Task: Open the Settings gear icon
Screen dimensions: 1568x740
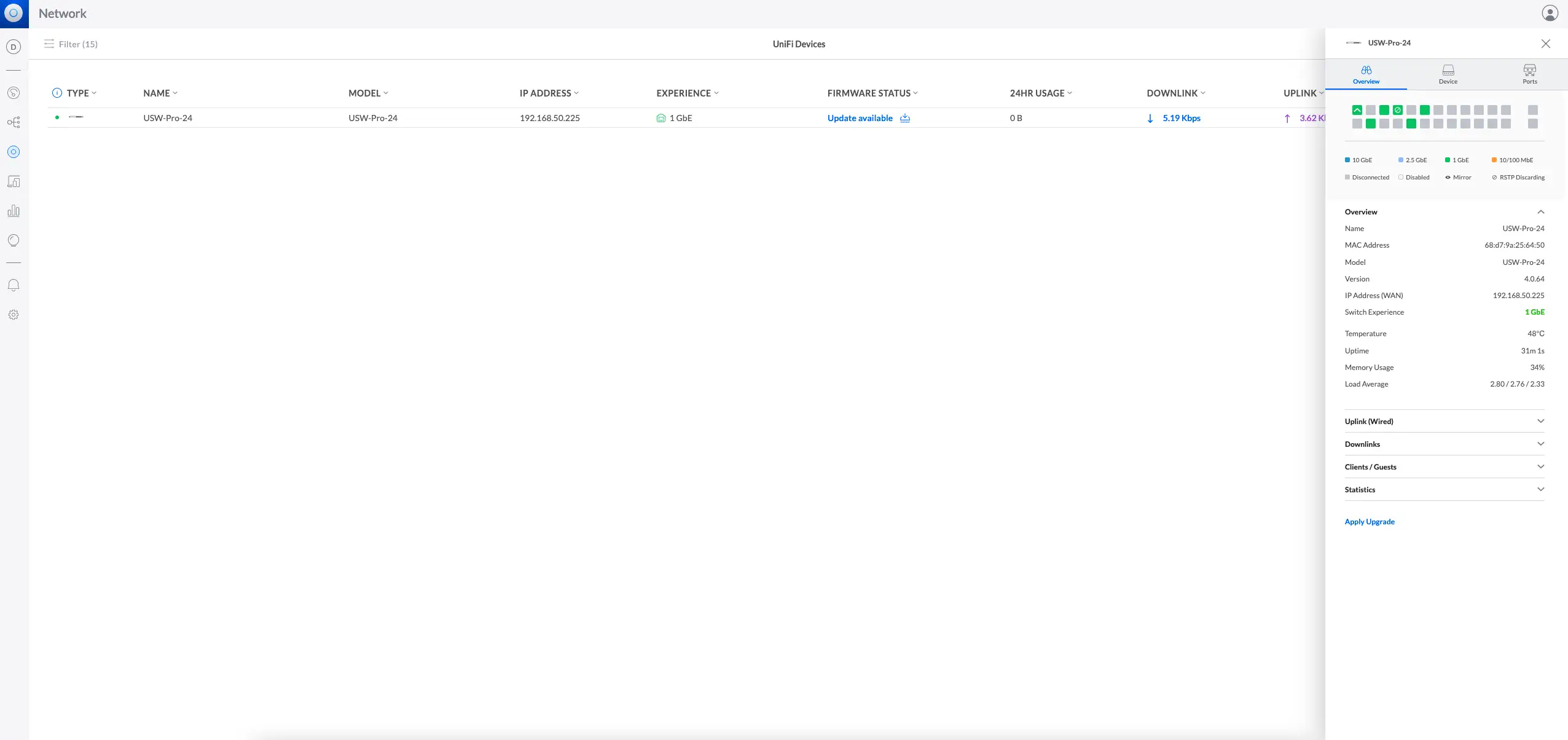Action: coord(14,315)
